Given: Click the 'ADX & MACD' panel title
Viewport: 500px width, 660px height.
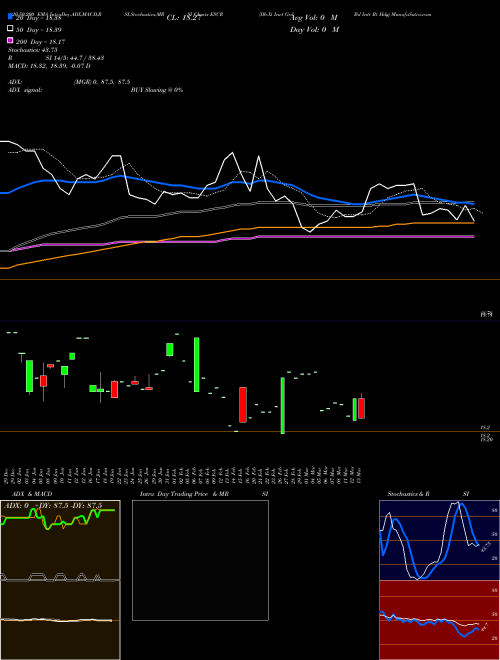Looking at the screenshot, I should click(32, 494).
